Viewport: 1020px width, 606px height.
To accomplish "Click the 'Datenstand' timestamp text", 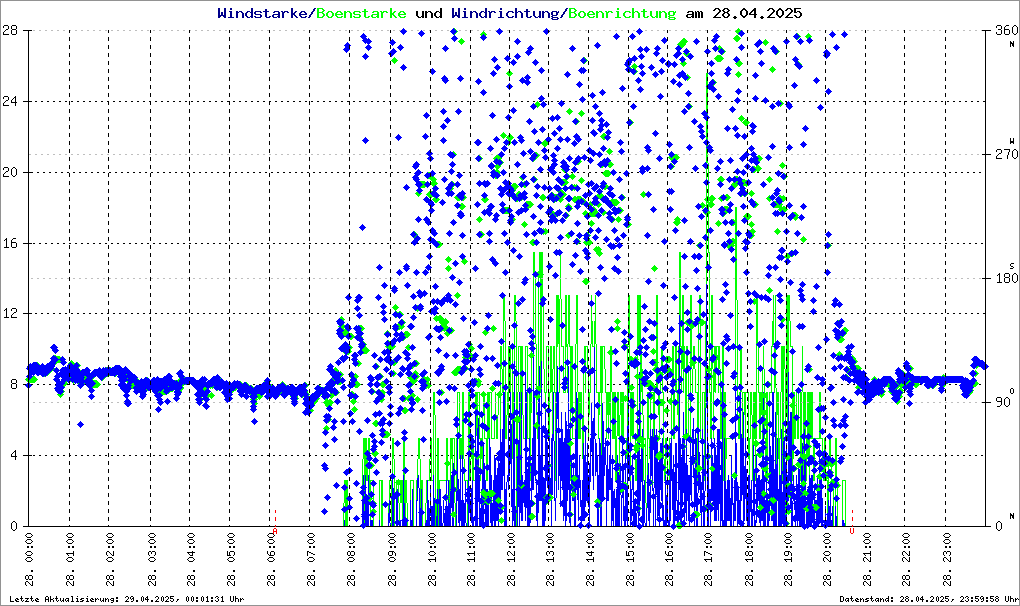I will [x=929, y=599].
